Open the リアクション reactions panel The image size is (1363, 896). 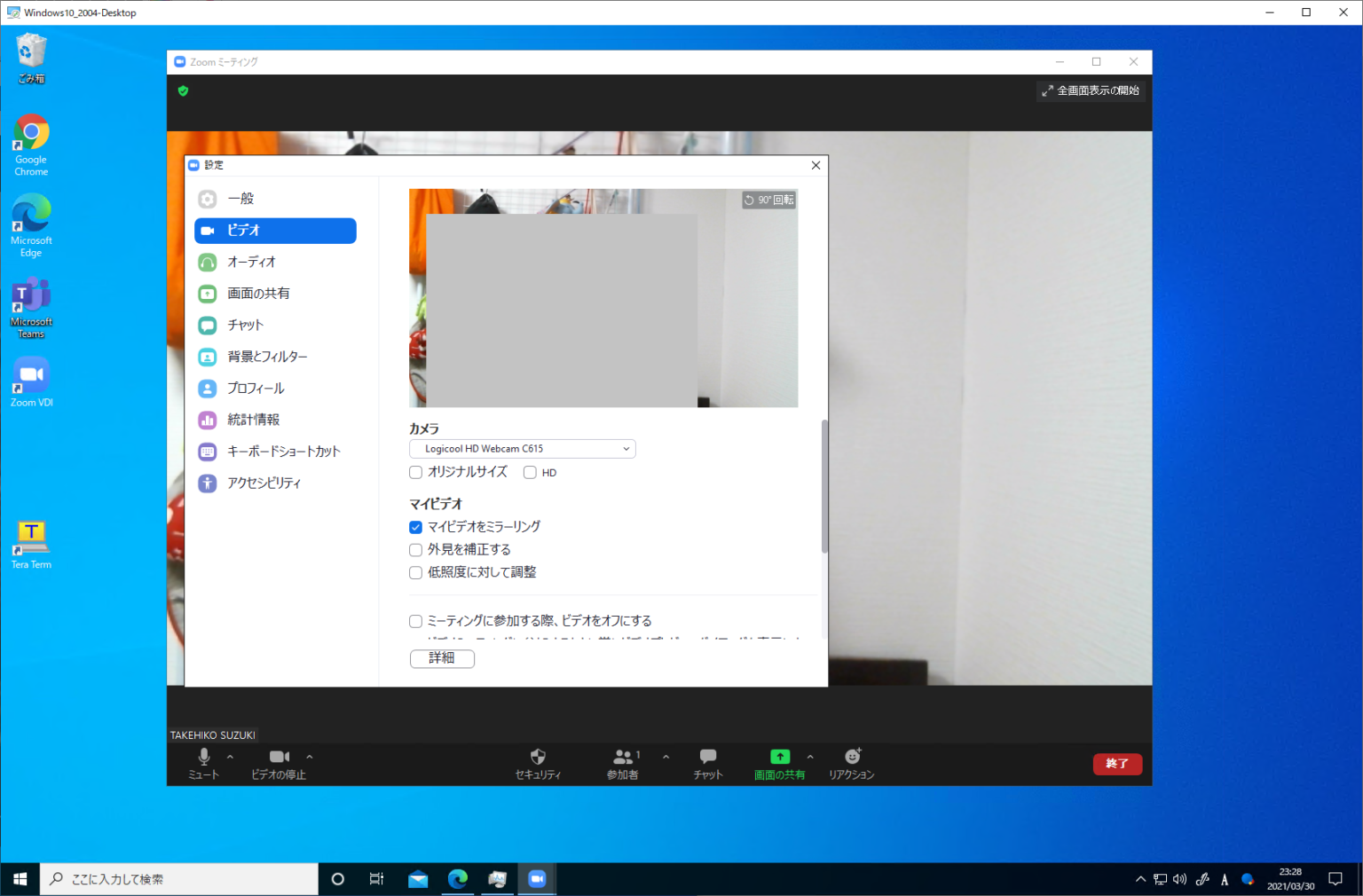[x=851, y=763]
